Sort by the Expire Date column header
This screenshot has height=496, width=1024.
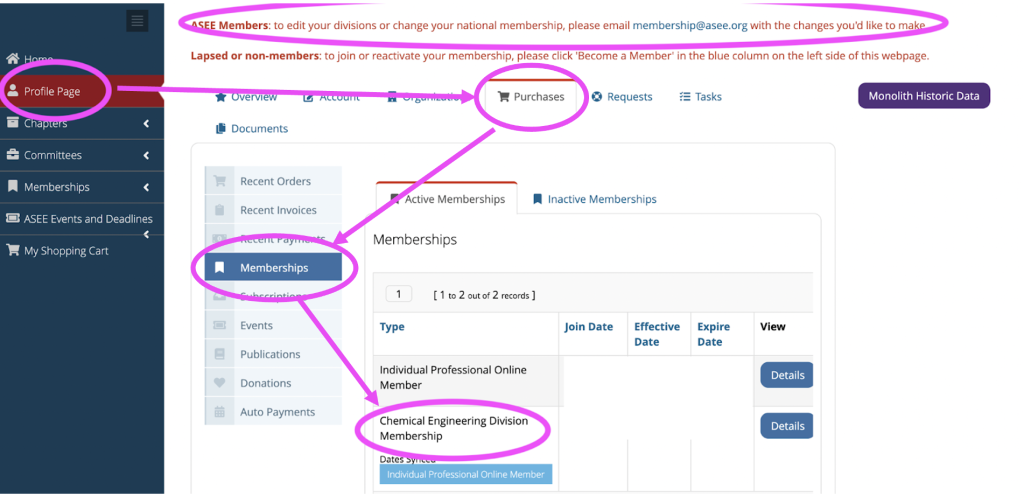coord(713,334)
